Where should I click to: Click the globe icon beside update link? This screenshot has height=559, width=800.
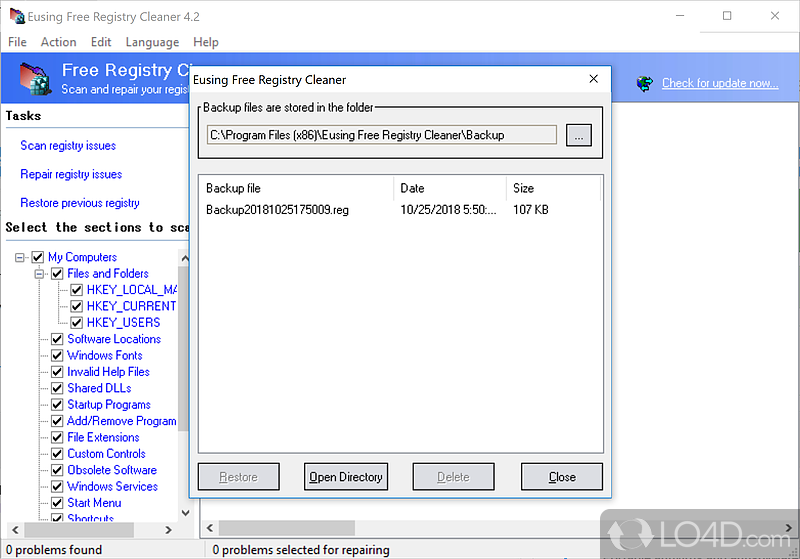645,83
